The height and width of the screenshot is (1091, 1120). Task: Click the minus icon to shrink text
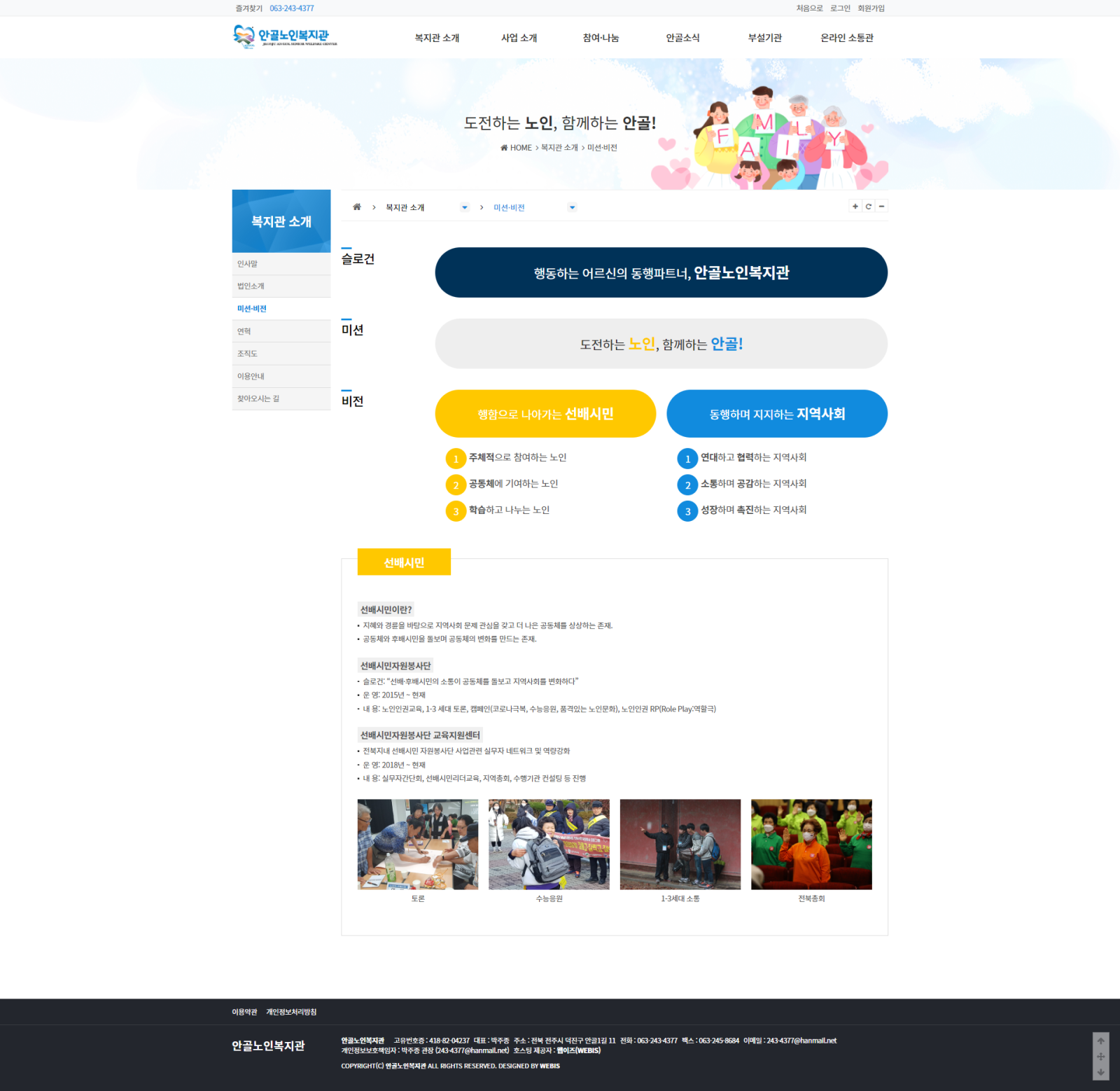click(x=882, y=206)
